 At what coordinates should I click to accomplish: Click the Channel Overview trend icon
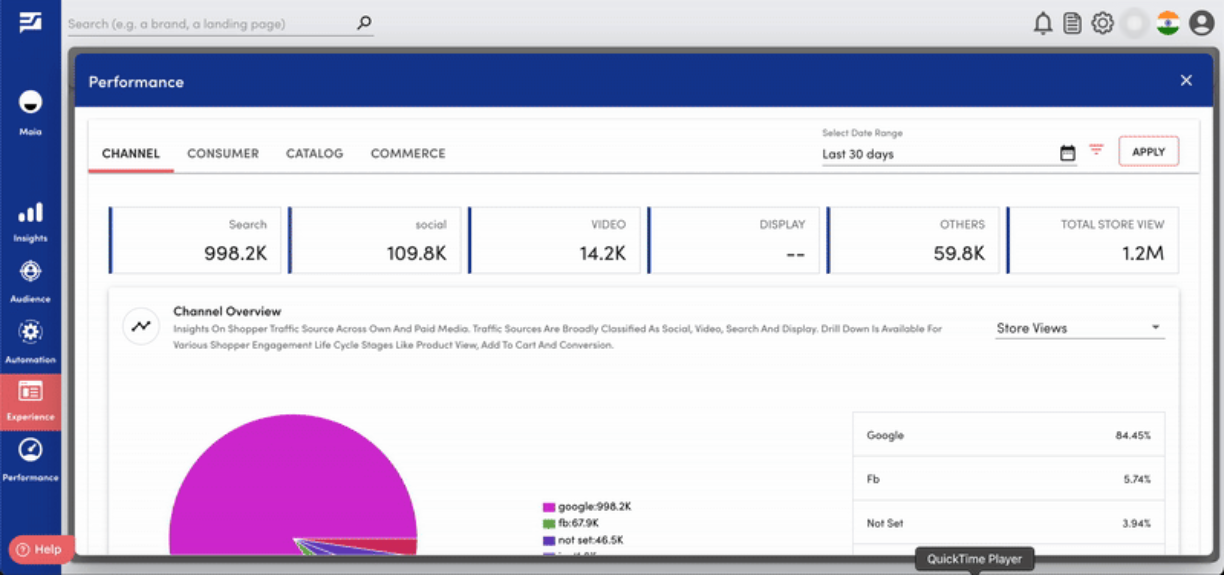pos(141,326)
